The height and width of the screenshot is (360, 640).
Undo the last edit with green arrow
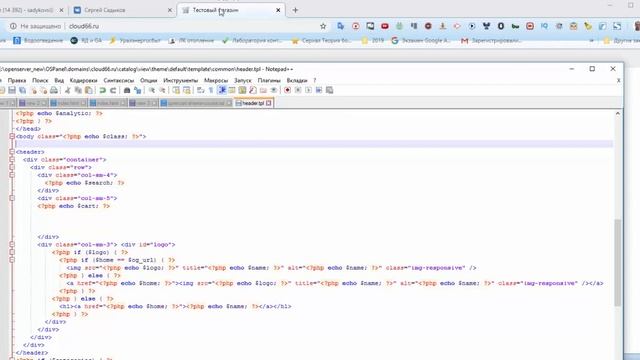click(x=102, y=90)
